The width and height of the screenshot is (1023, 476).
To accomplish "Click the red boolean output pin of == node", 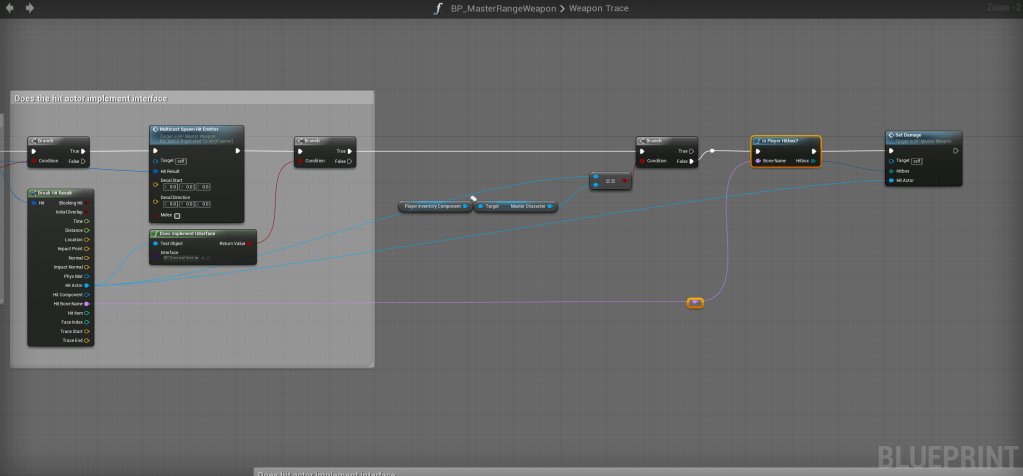I will point(625,181).
